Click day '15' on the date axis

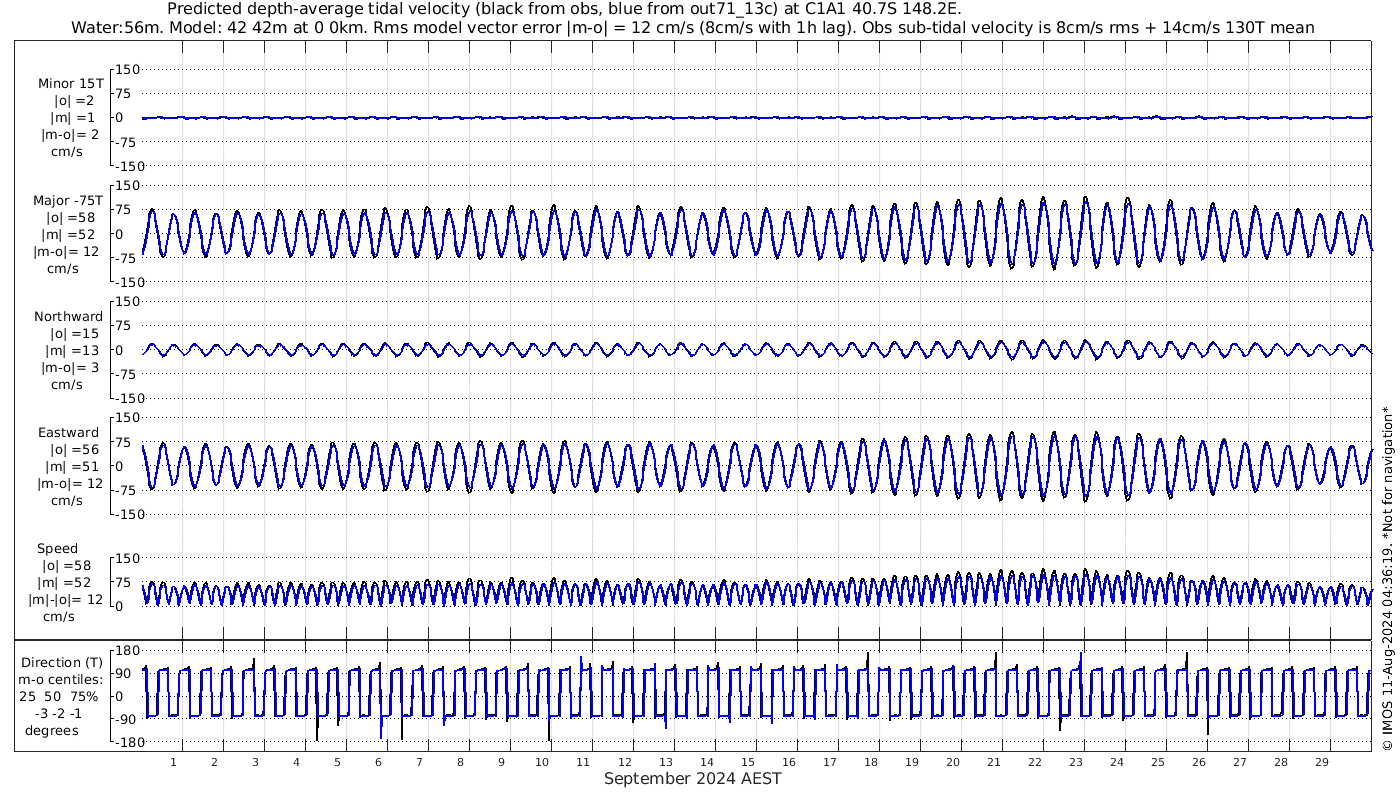point(747,762)
